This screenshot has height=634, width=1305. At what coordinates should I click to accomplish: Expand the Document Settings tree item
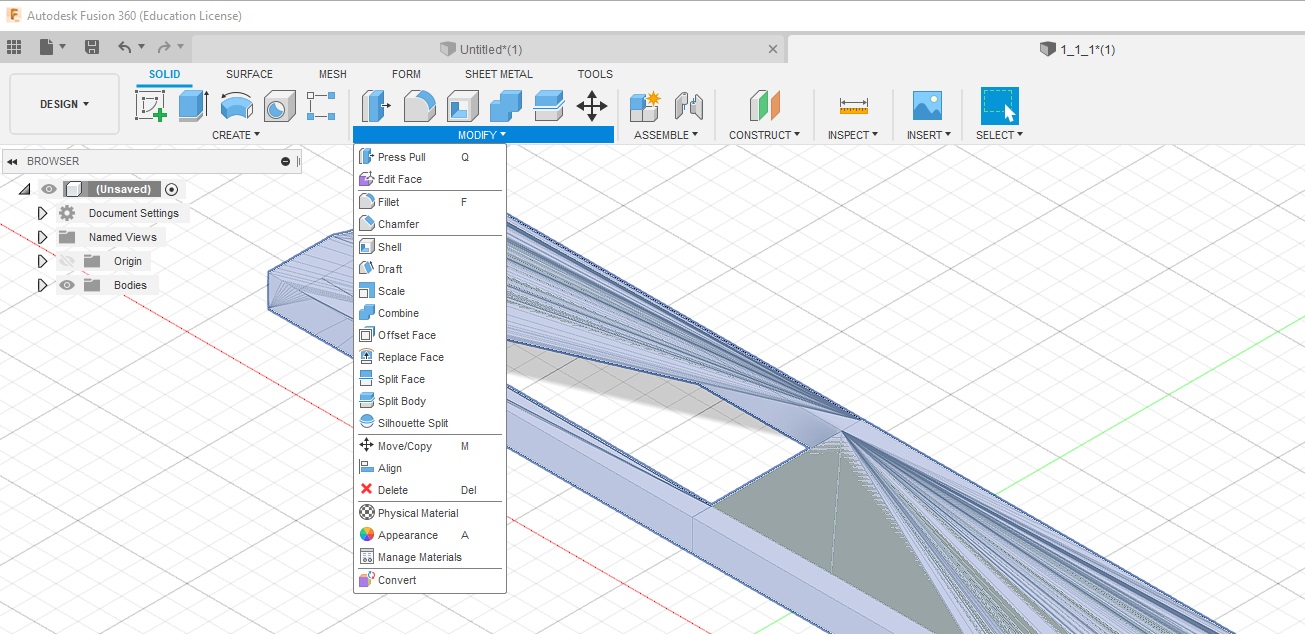tap(41, 213)
